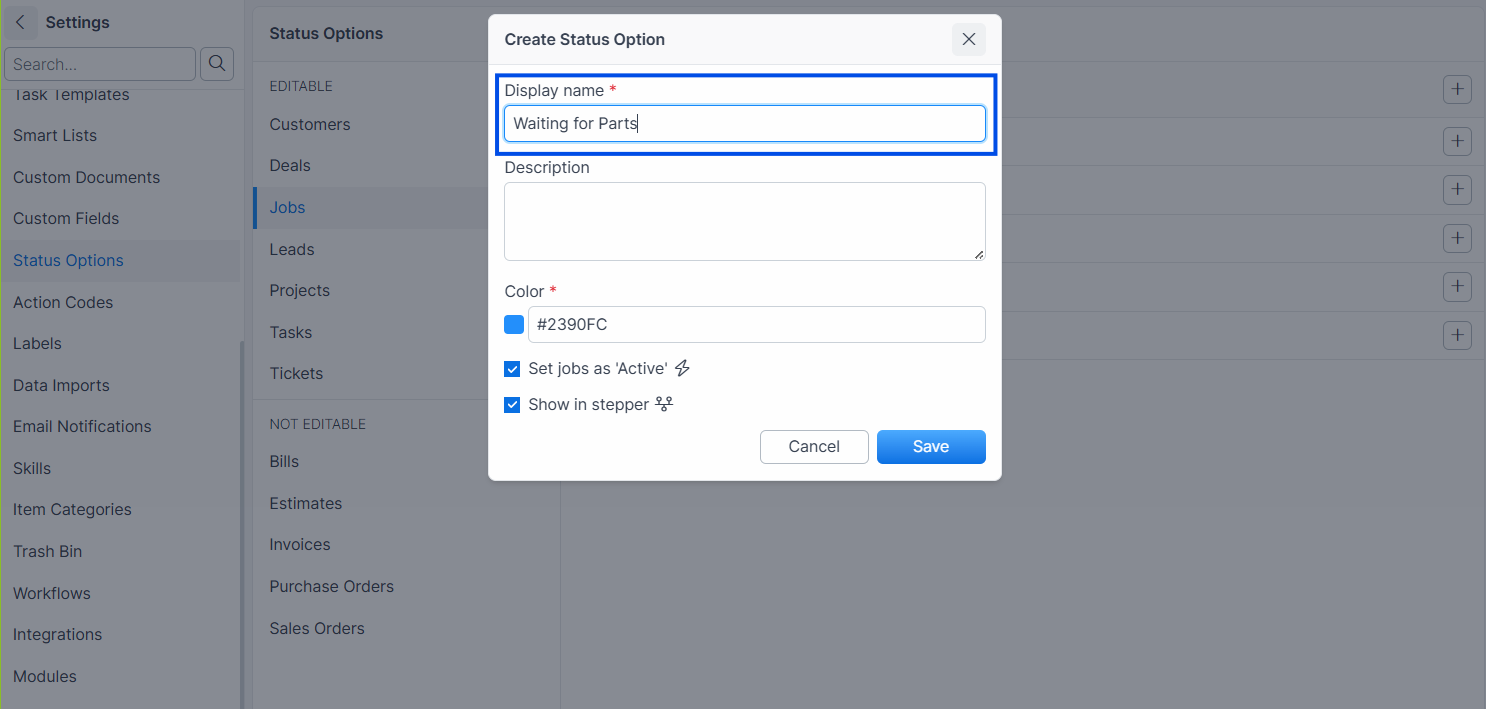The height and width of the screenshot is (709, 1486).
Task: Click the topmost plus icon on right
Action: click(1458, 89)
